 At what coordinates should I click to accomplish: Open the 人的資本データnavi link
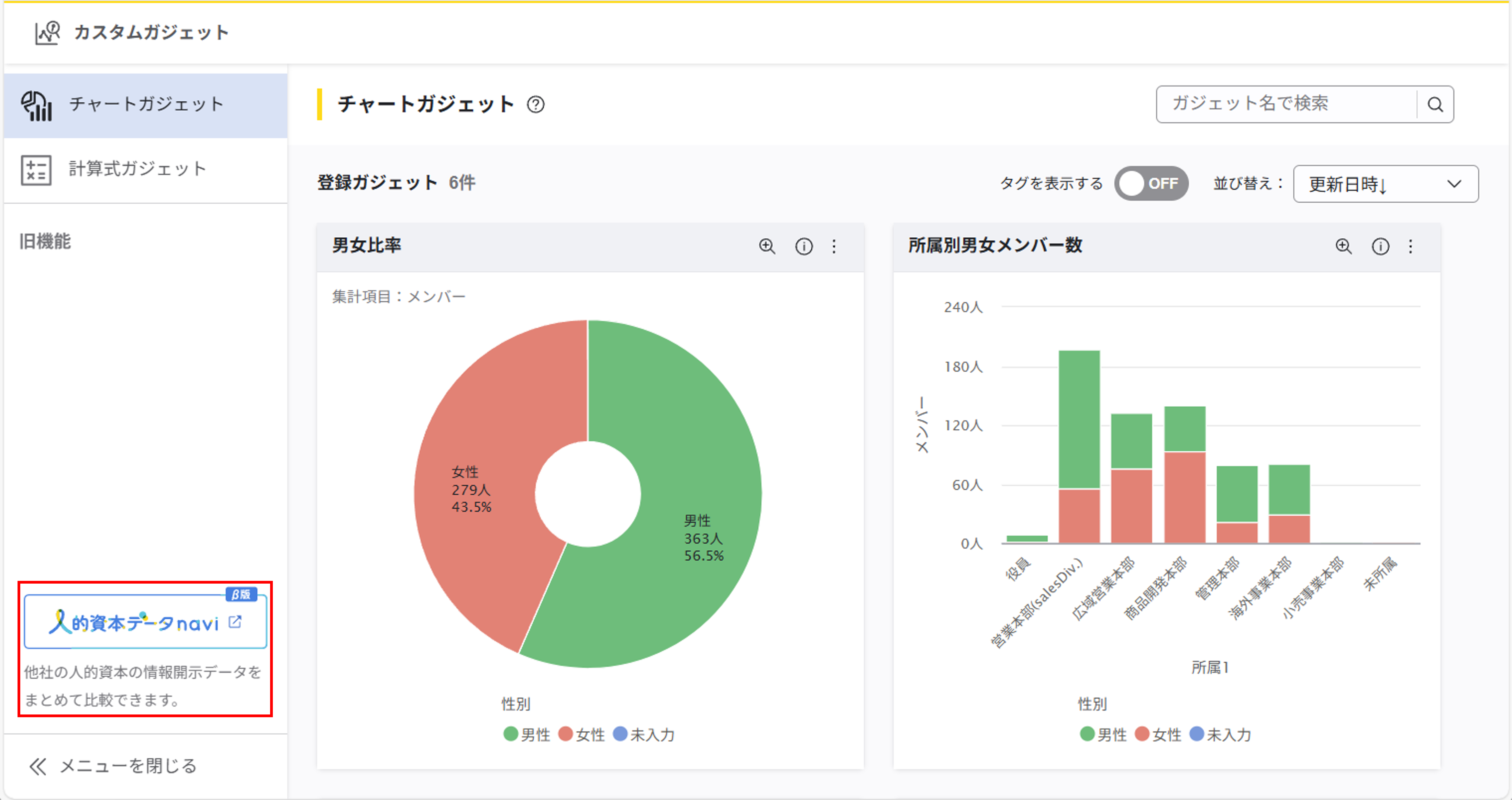[x=145, y=622]
